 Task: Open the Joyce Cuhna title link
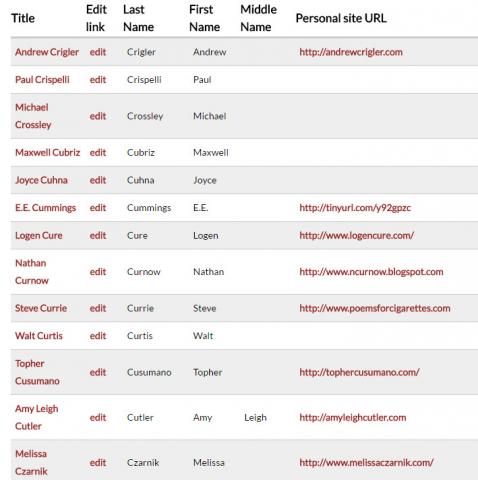[x=41, y=180]
